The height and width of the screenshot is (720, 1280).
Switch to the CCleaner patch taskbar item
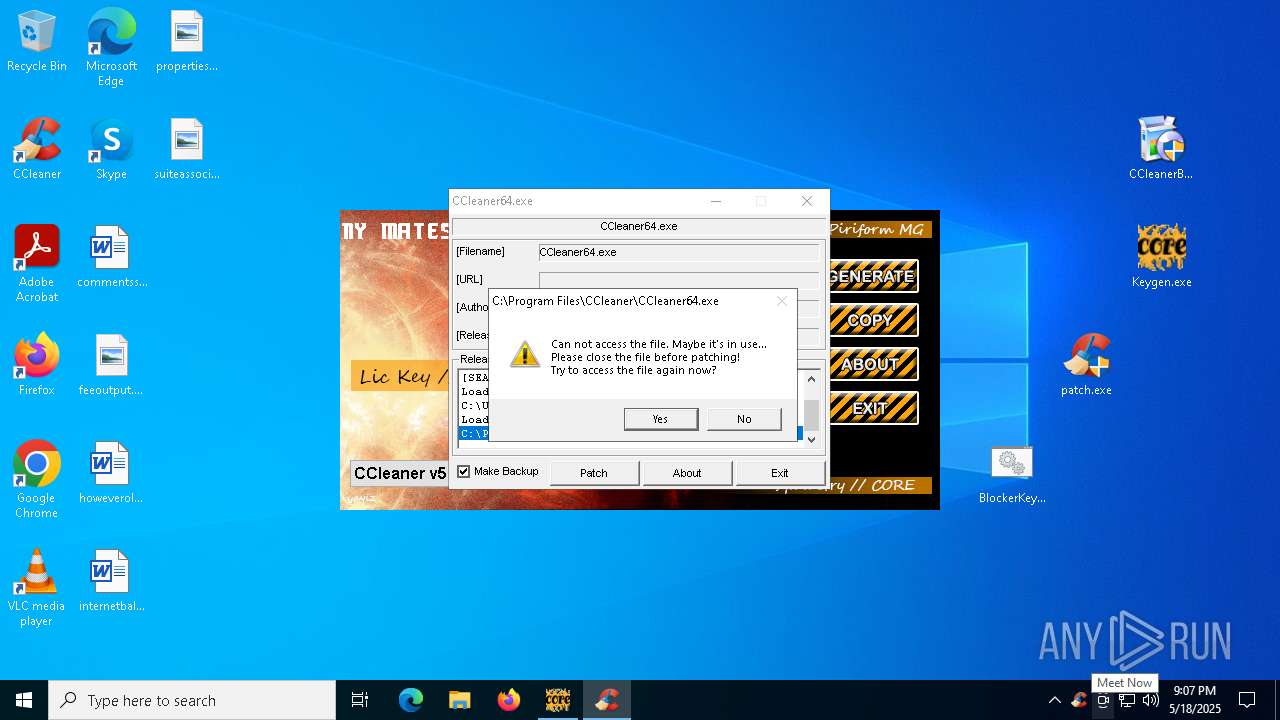point(607,700)
